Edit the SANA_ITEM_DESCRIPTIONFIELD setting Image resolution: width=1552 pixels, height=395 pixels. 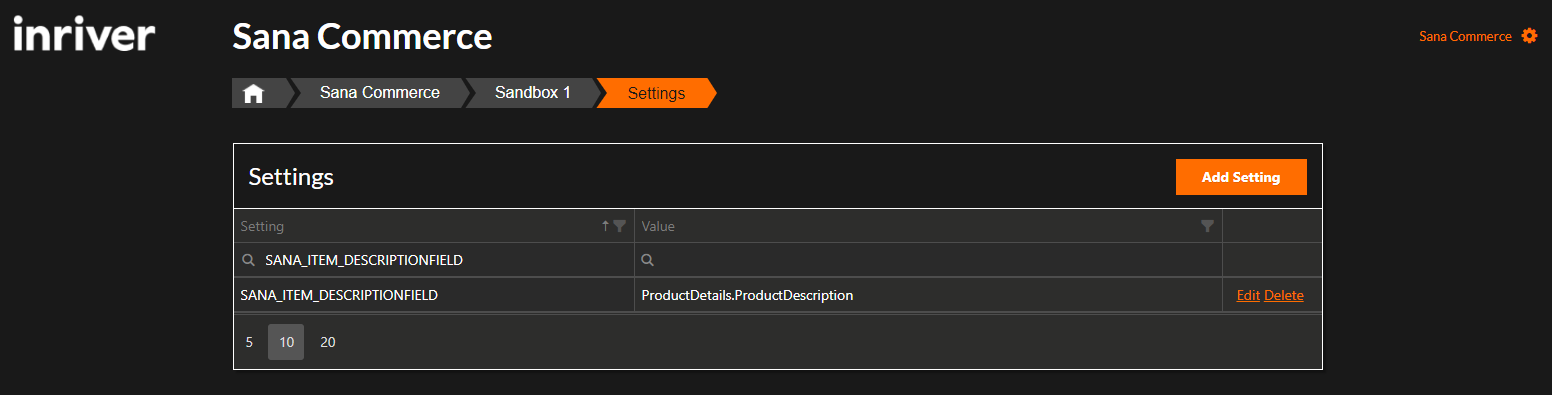coord(1248,295)
